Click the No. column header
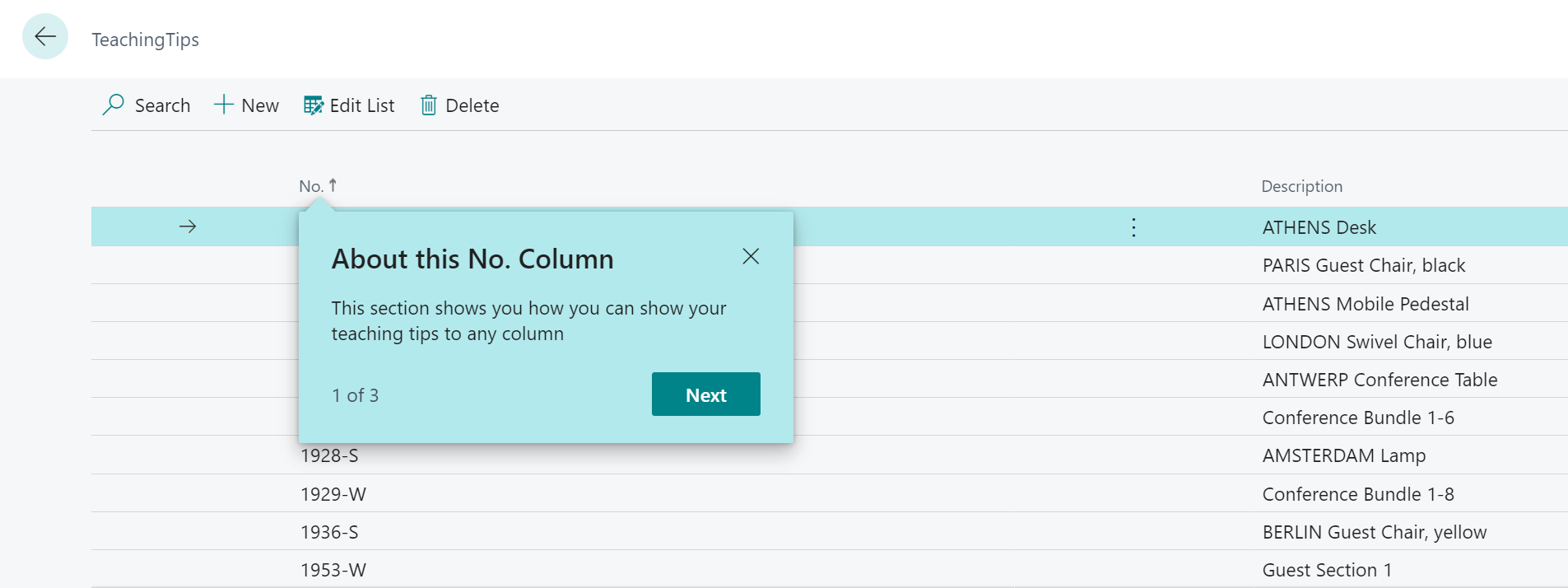The width and height of the screenshot is (1568, 588). click(311, 186)
